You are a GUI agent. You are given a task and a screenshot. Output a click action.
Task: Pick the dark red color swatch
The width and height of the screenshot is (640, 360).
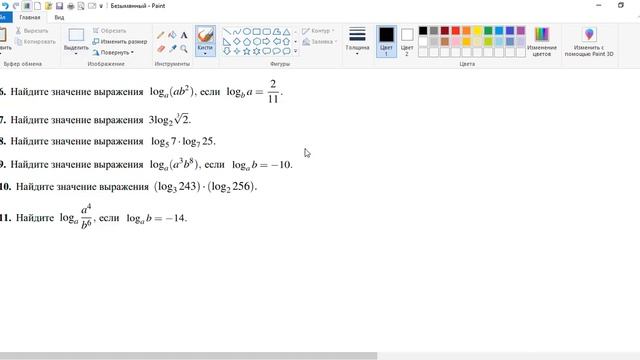point(444,31)
